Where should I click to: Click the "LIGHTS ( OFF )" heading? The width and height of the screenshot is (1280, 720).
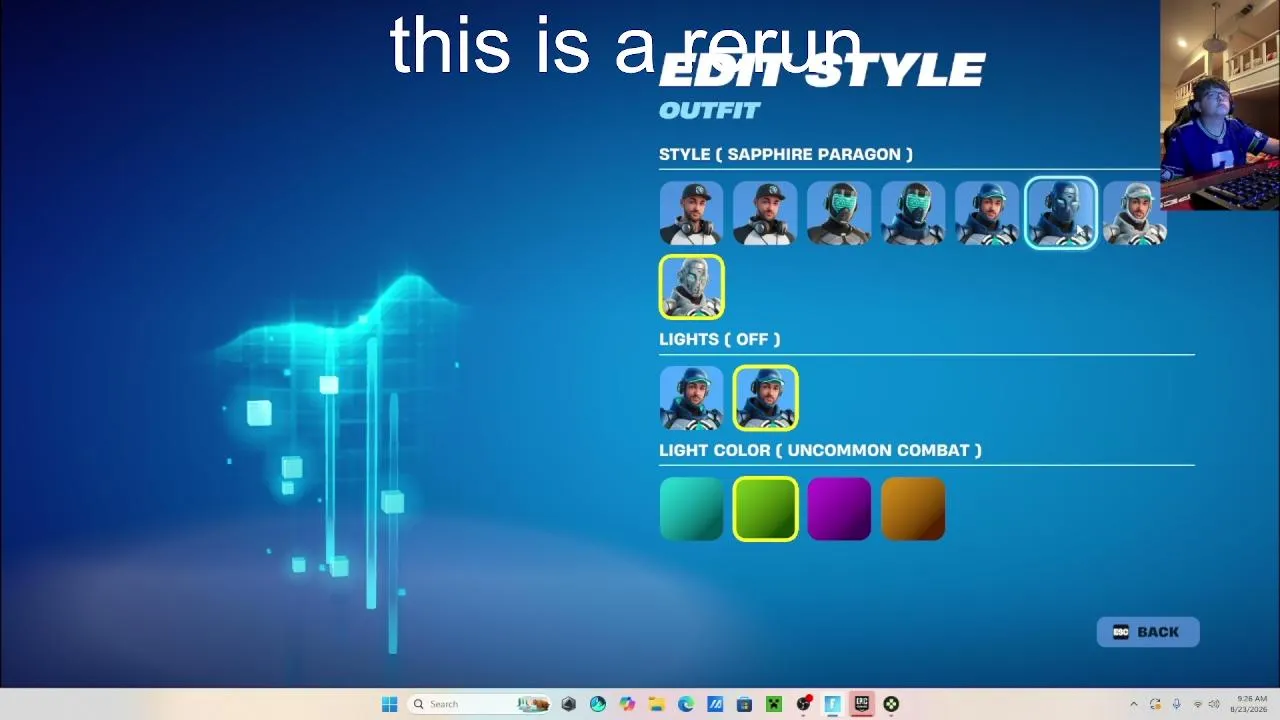click(720, 339)
